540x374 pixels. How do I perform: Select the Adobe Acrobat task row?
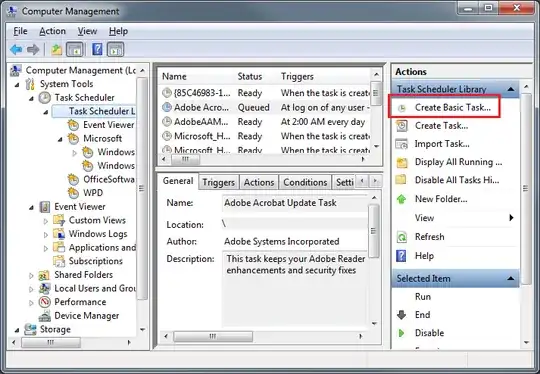point(264,107)
